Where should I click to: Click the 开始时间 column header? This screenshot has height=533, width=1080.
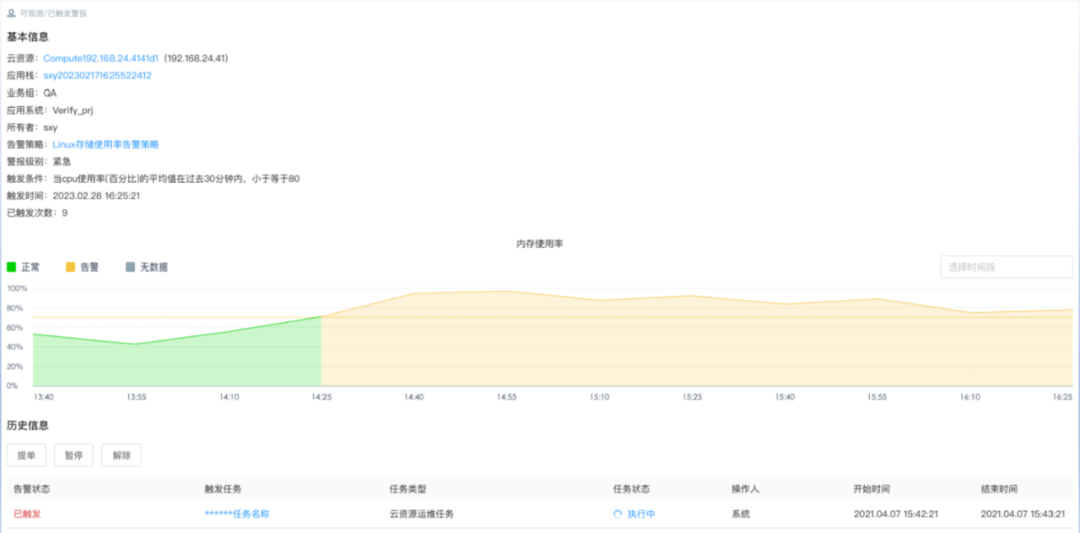871,489
